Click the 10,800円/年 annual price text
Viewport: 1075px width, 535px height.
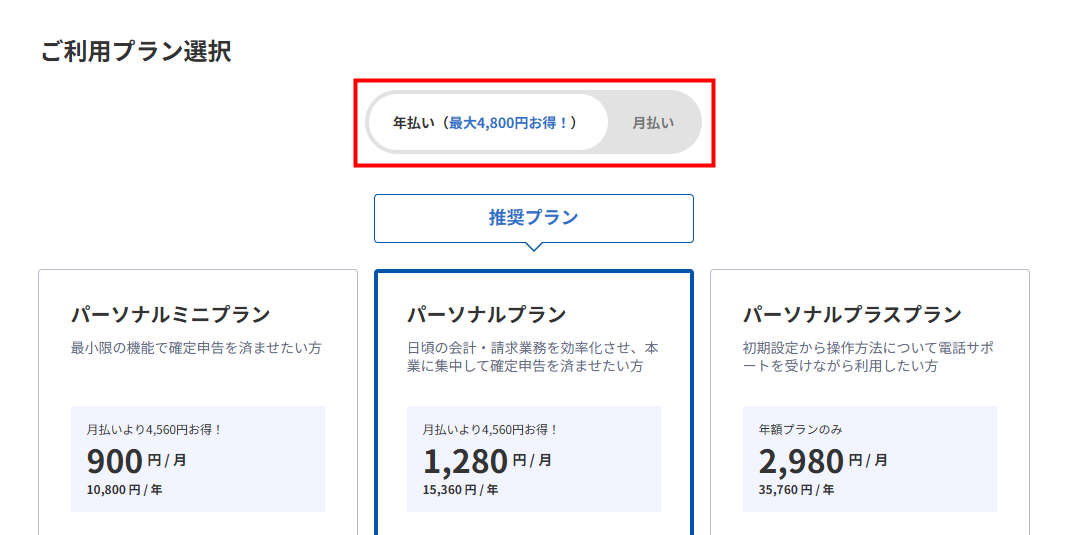click(125, 490)
